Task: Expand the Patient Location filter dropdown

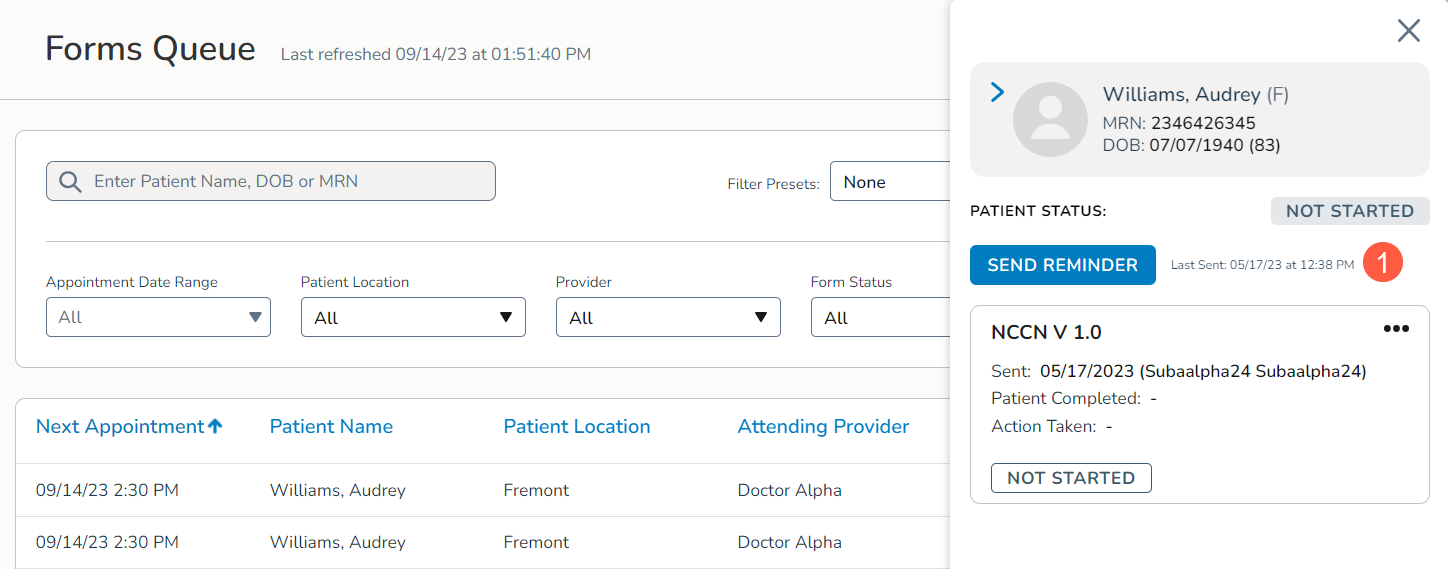Action: coord(412,318)
